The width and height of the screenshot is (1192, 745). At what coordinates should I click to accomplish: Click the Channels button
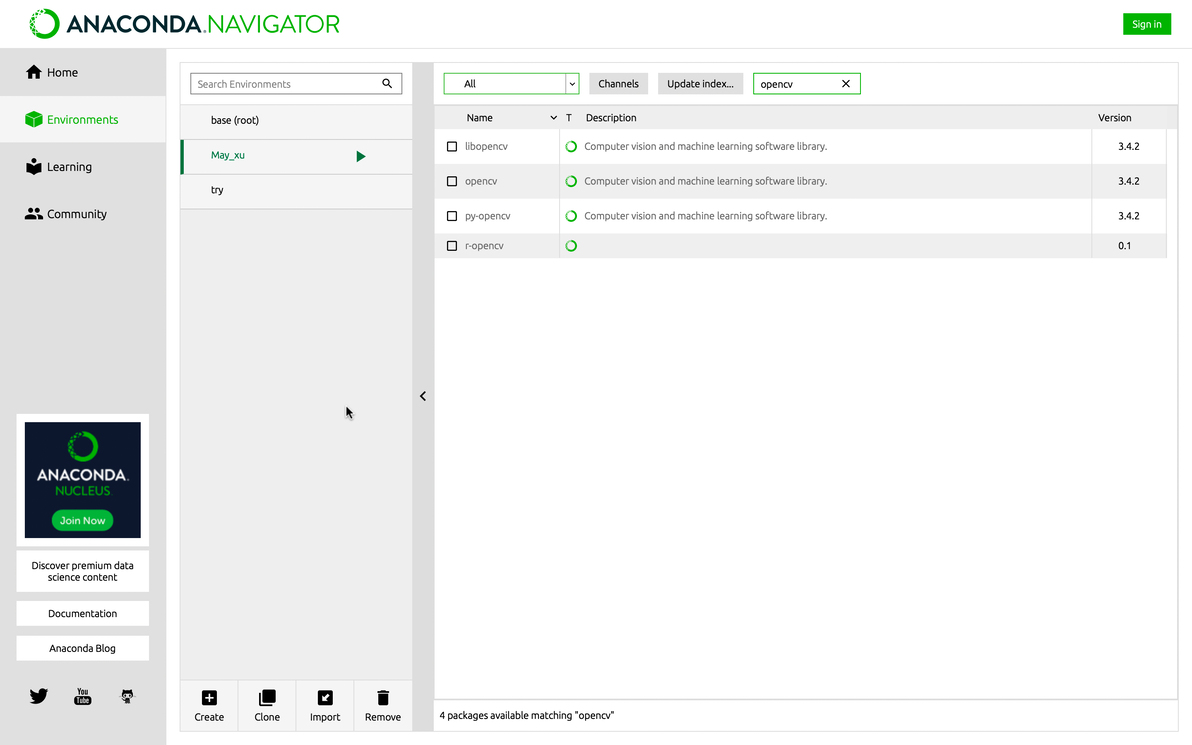point(618,84)
